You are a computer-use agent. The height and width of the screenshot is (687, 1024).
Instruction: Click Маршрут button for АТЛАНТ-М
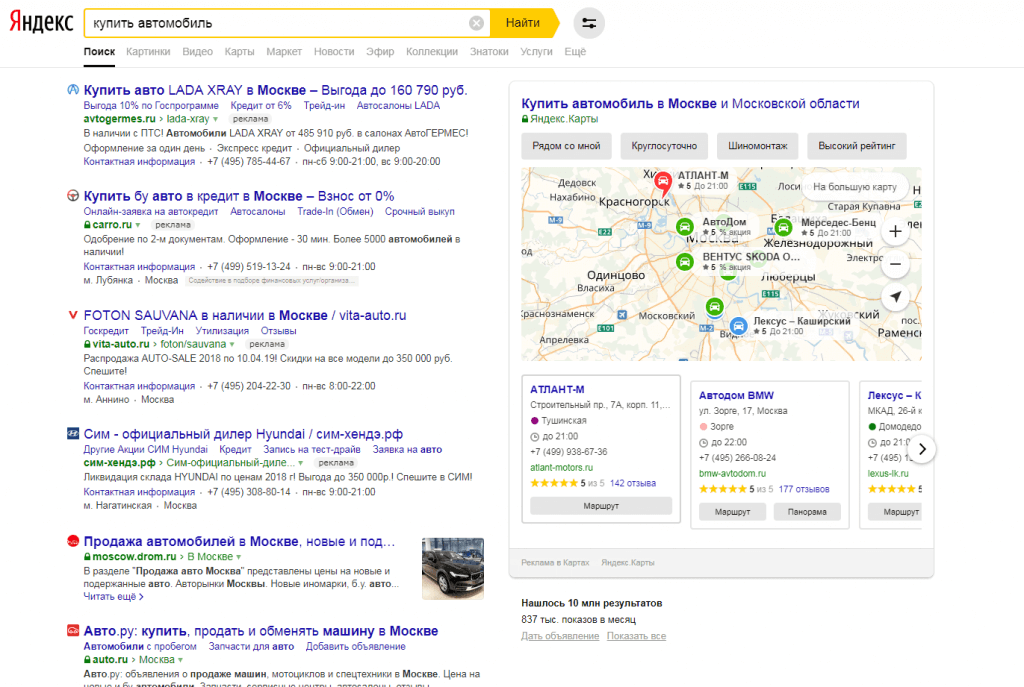click(x=601, y=506)
